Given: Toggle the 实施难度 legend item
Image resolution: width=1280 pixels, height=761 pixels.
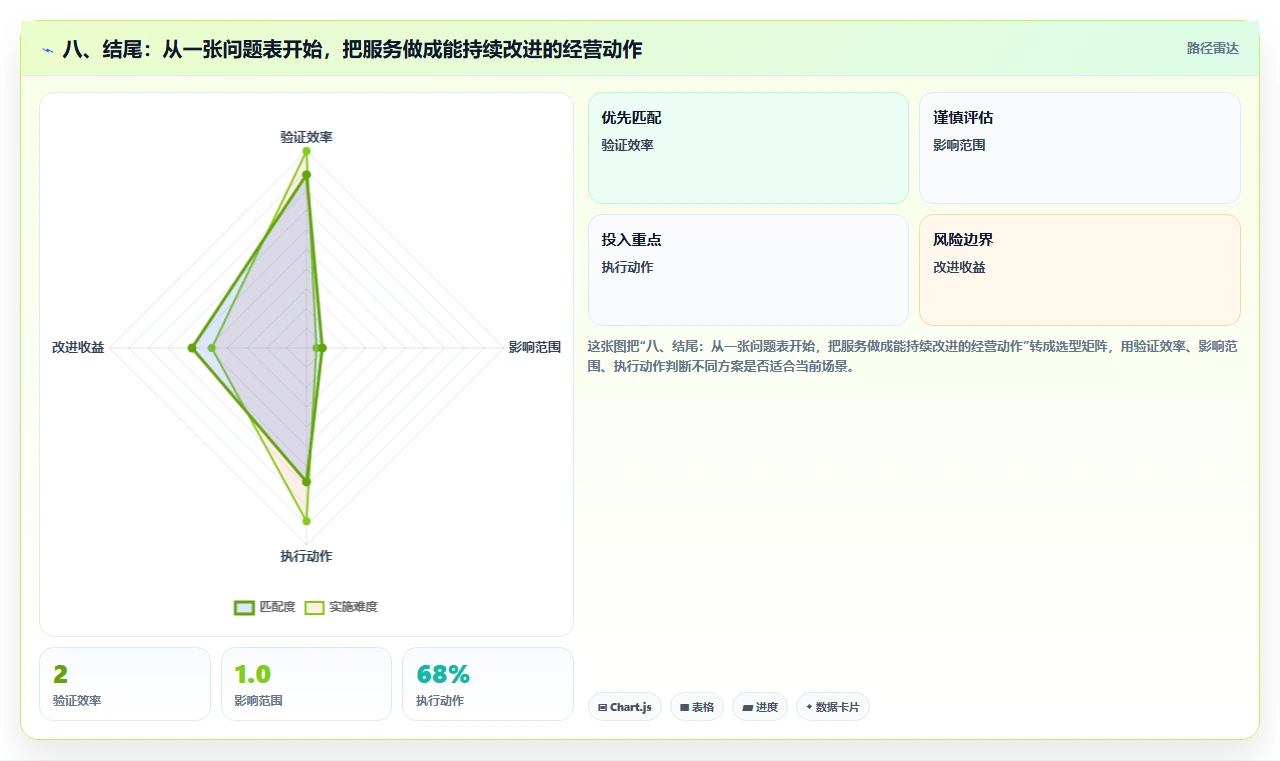Looking at the screenshot, I should coord(341,607).
